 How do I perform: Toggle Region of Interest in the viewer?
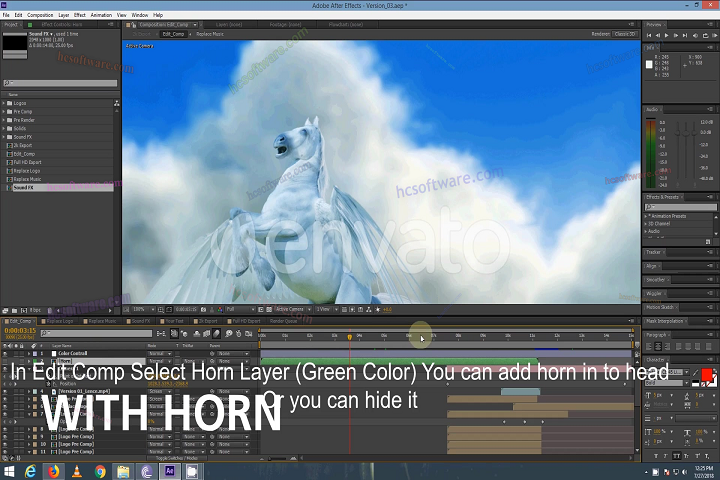[261, 310]
